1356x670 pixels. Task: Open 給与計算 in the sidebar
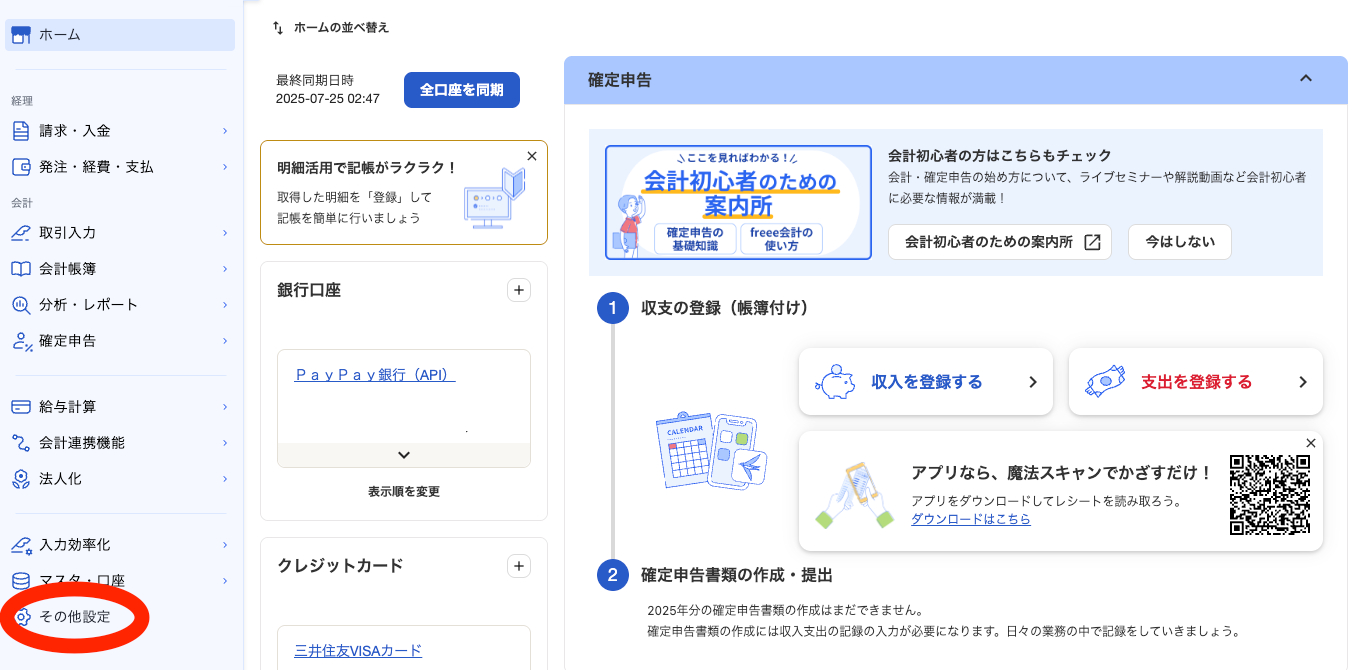pyautogui.click(x=74, y=406)
